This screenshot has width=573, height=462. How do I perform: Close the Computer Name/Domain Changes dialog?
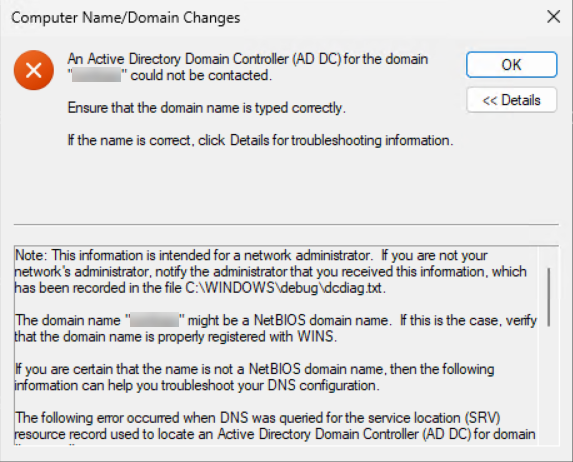pyautogui.click(x=553, y=17)
